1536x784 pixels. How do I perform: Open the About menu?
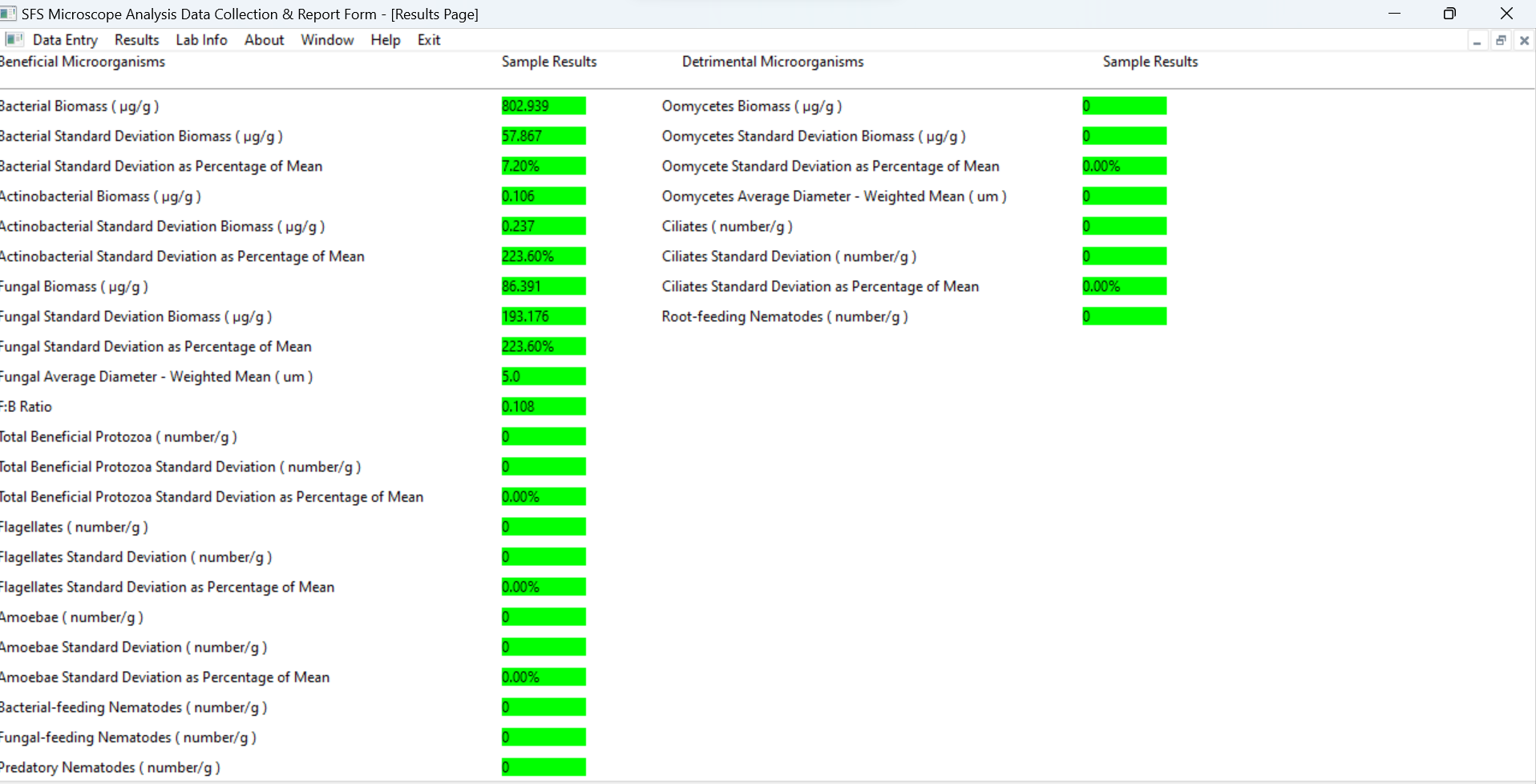[x=264, y=40]
